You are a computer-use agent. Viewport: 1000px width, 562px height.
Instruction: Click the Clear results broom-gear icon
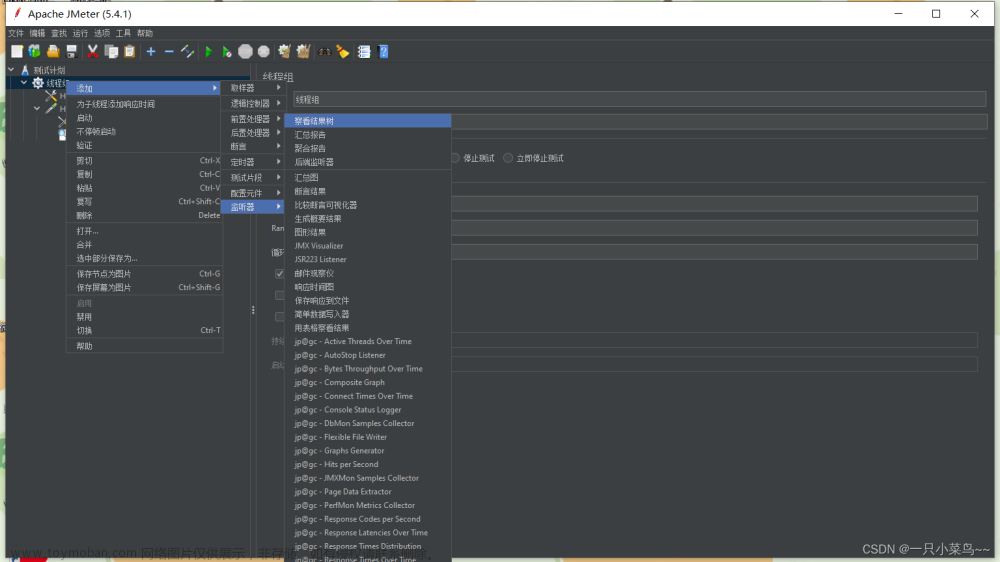pyautogui.click(x=284, y=52)
